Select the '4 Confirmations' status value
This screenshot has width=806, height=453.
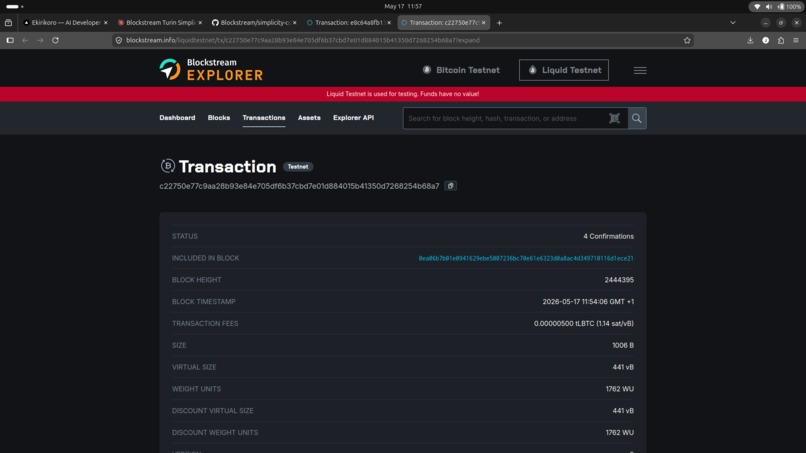coord(608,236)
